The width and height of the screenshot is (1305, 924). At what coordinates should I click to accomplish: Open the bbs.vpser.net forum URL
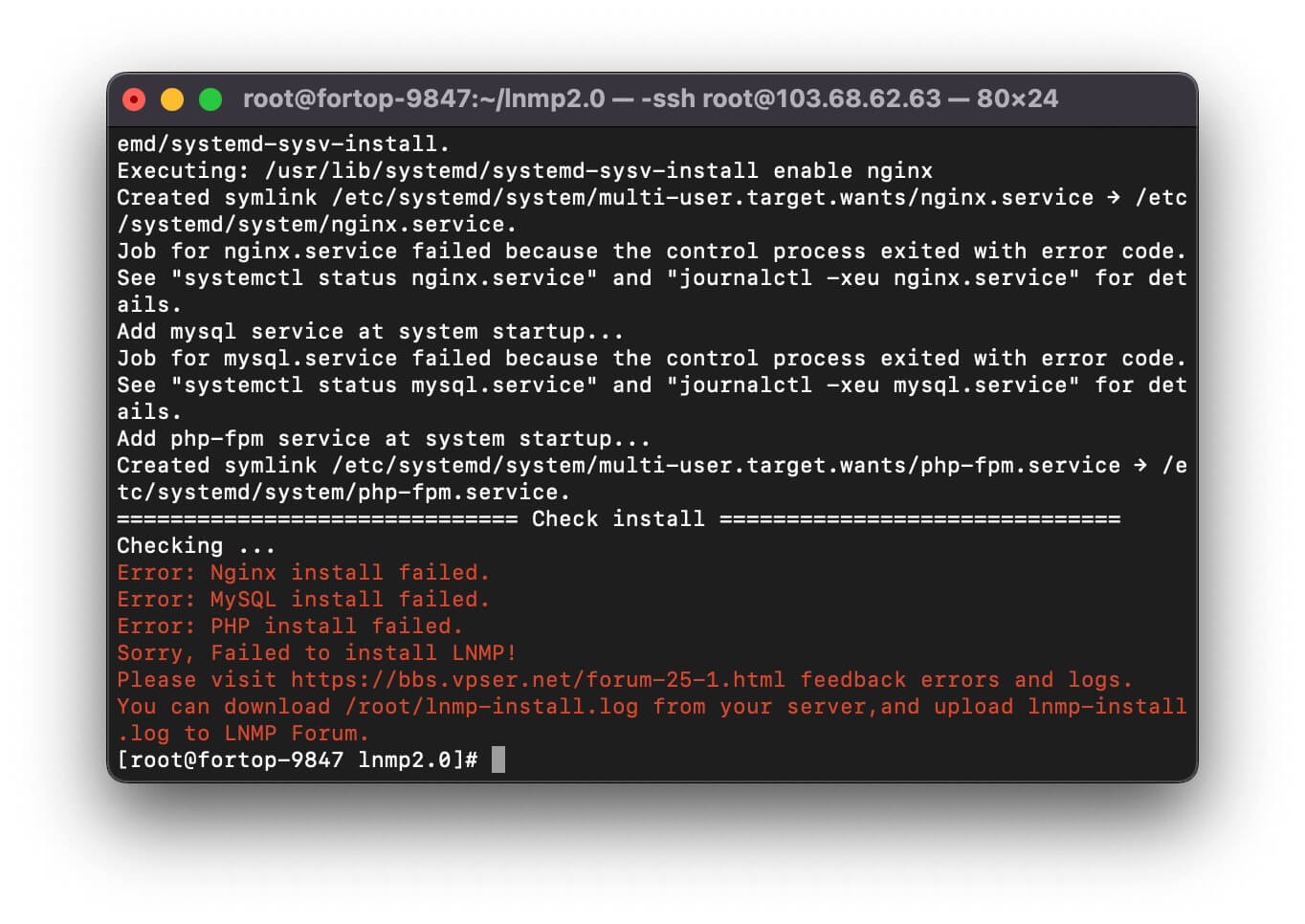tap(538, 680)
